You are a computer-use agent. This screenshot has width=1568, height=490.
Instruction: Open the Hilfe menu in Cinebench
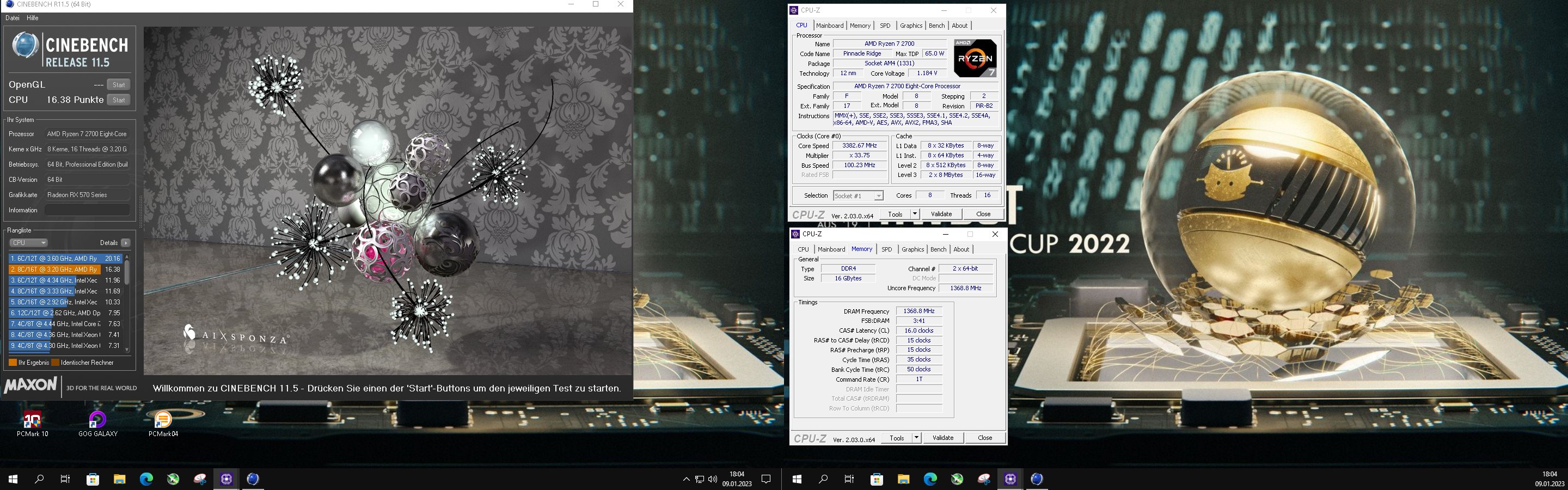click(33, 19)
